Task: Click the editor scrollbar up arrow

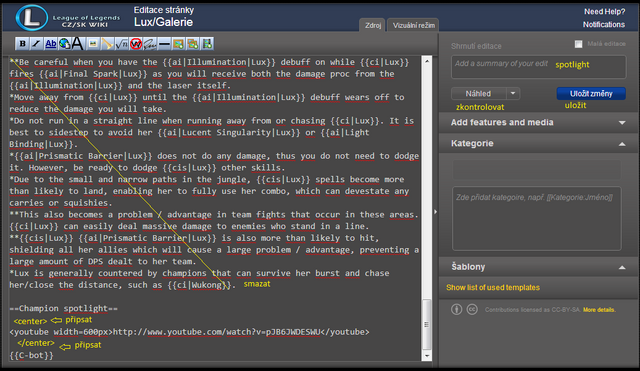Action: coord(427,61)
